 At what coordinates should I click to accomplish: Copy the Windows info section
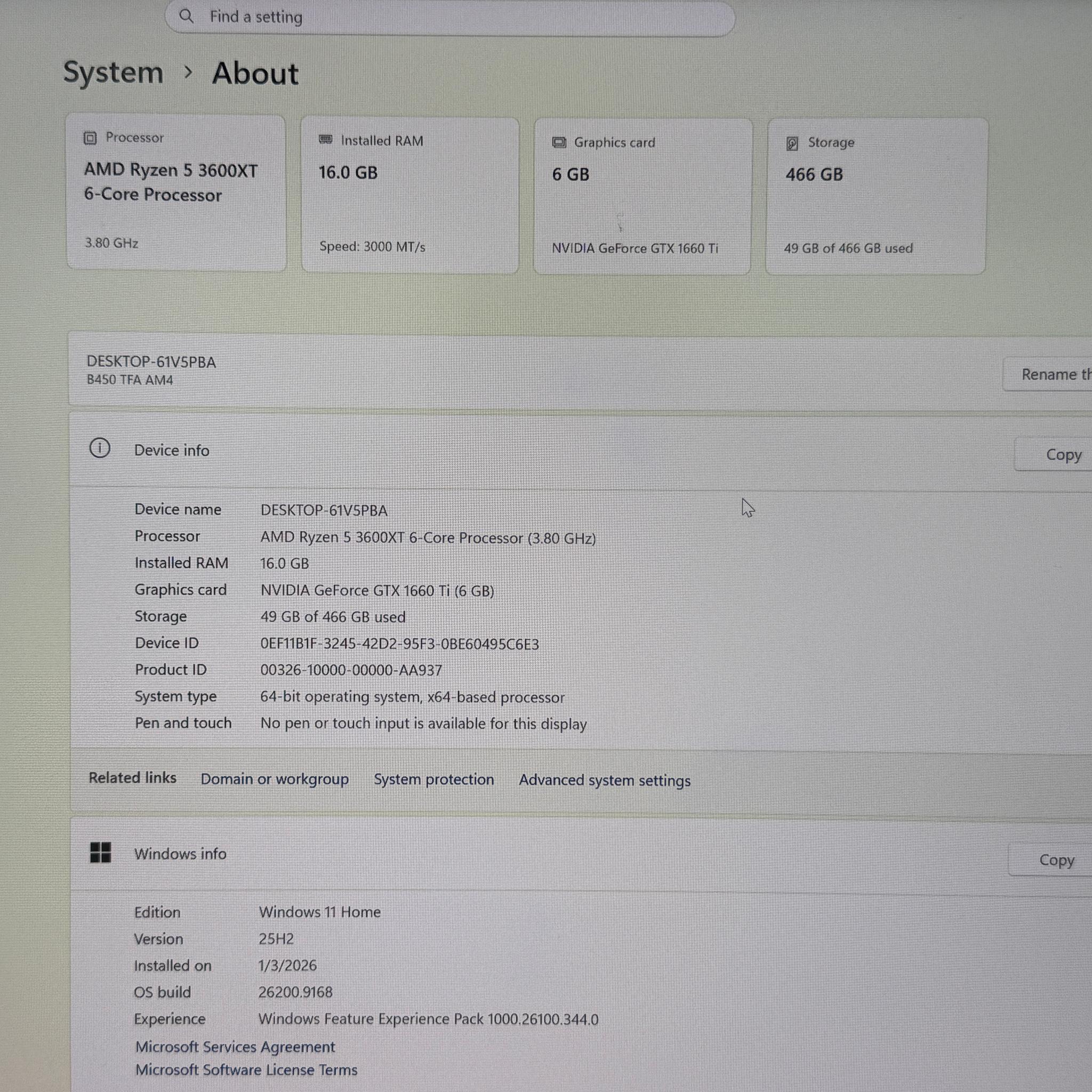click(1051, 860)
